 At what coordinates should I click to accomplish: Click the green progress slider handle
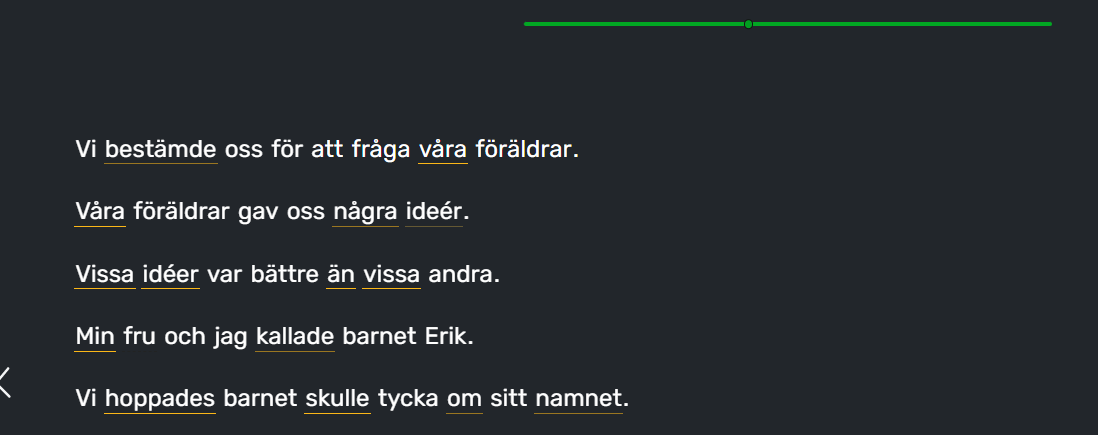(748, 24)
